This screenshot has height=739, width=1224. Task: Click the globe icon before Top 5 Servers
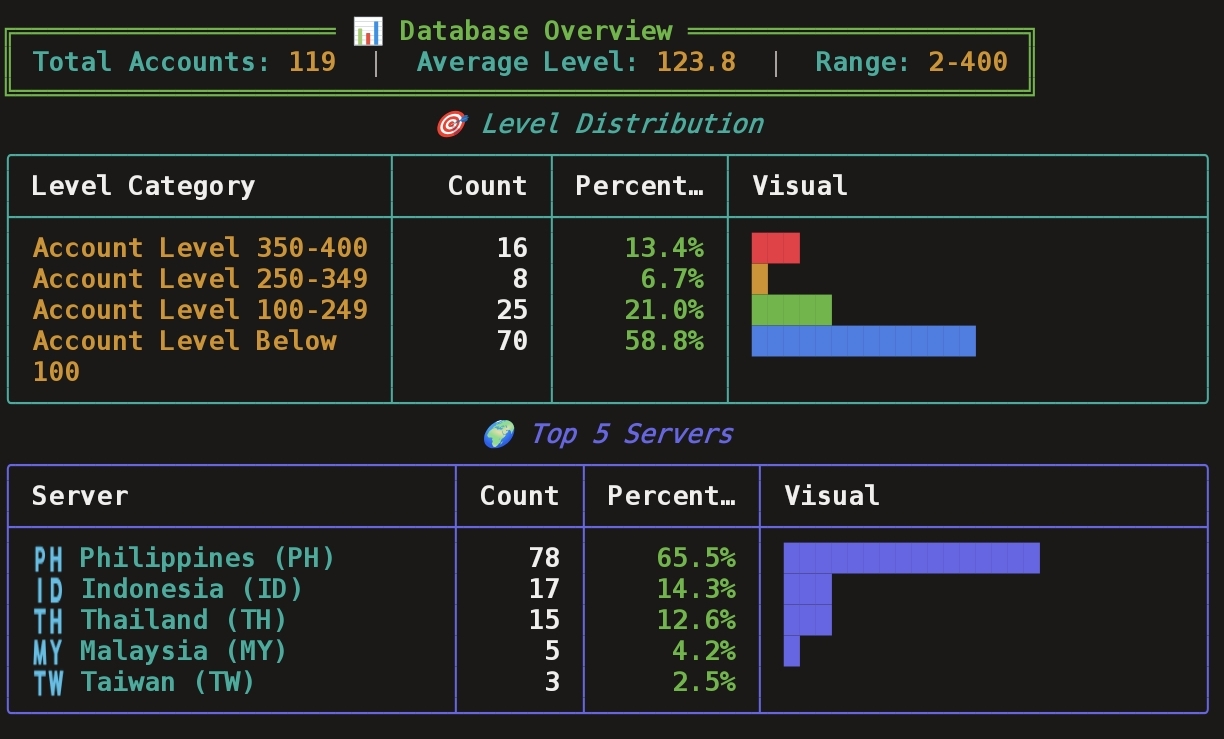[498, 434]
